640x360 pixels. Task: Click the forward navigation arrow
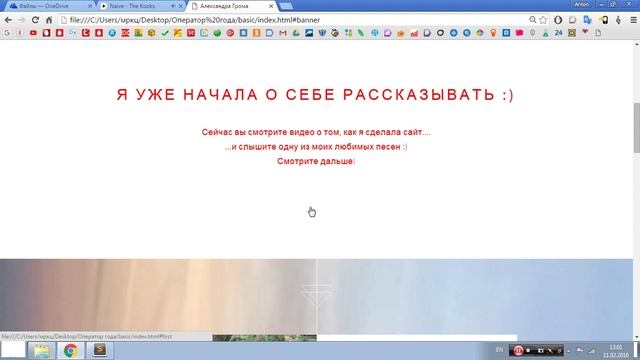(22, 20)
